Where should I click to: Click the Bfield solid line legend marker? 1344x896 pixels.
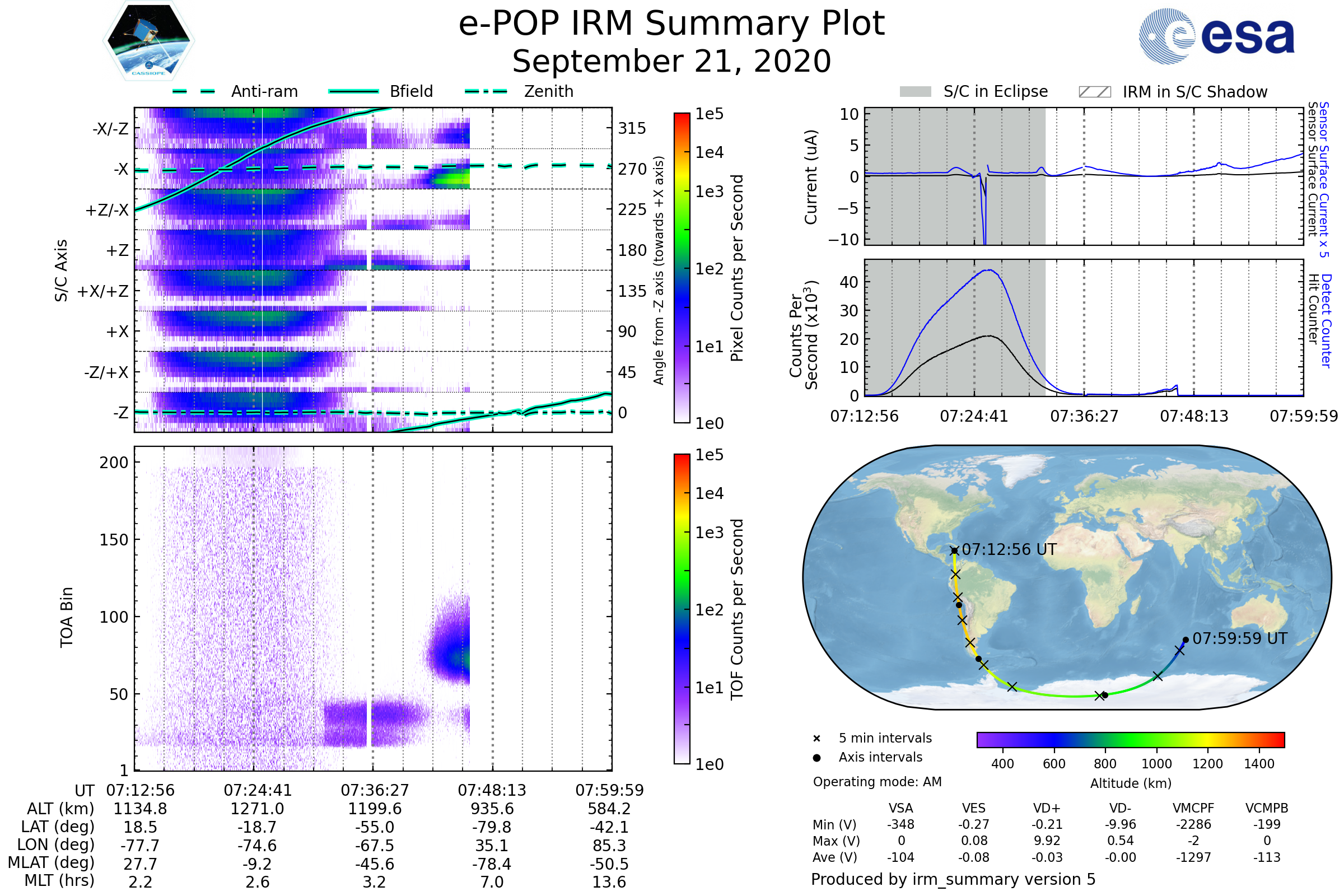pos(353,91)
